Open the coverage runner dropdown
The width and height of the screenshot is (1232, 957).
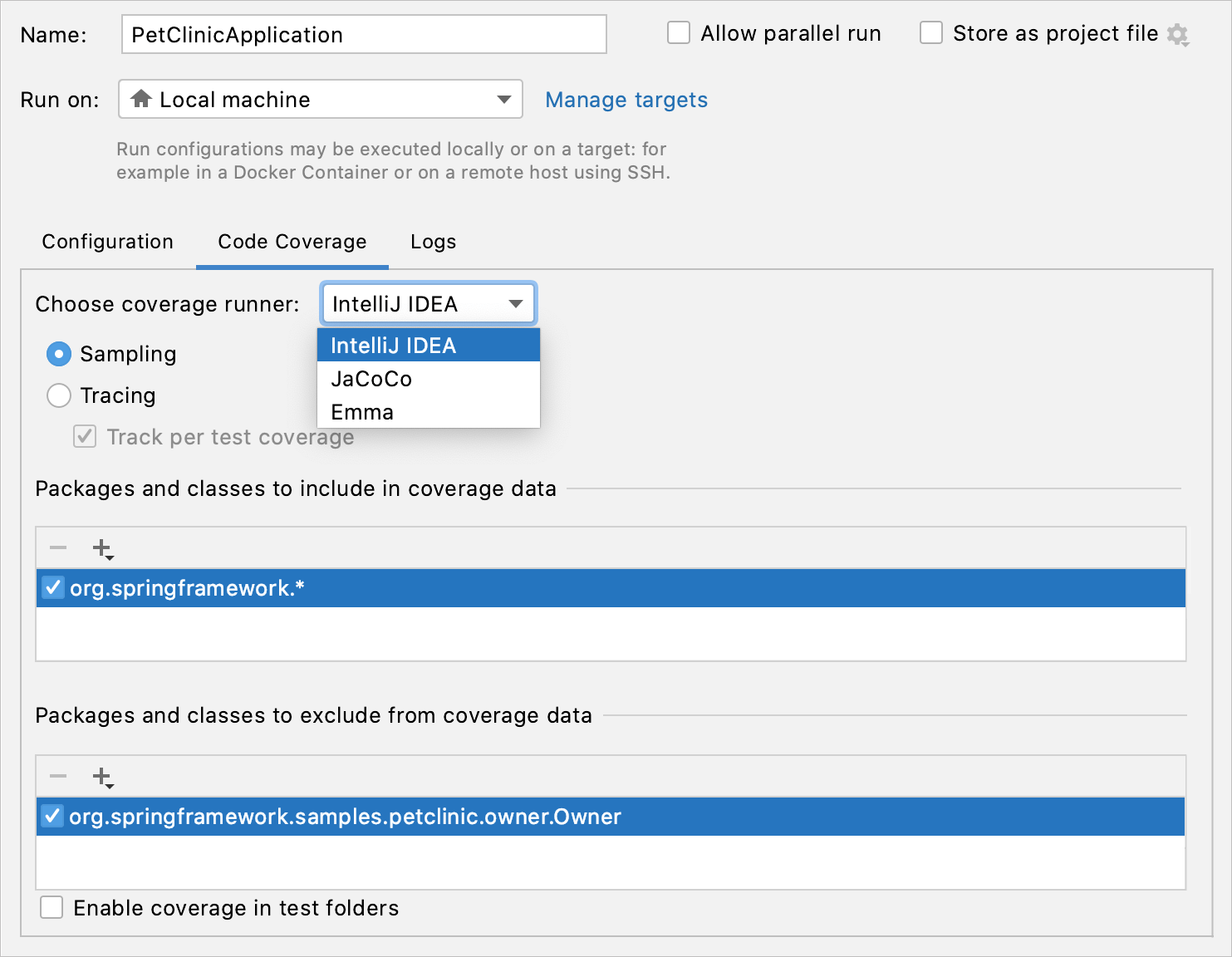pos(515,303)
